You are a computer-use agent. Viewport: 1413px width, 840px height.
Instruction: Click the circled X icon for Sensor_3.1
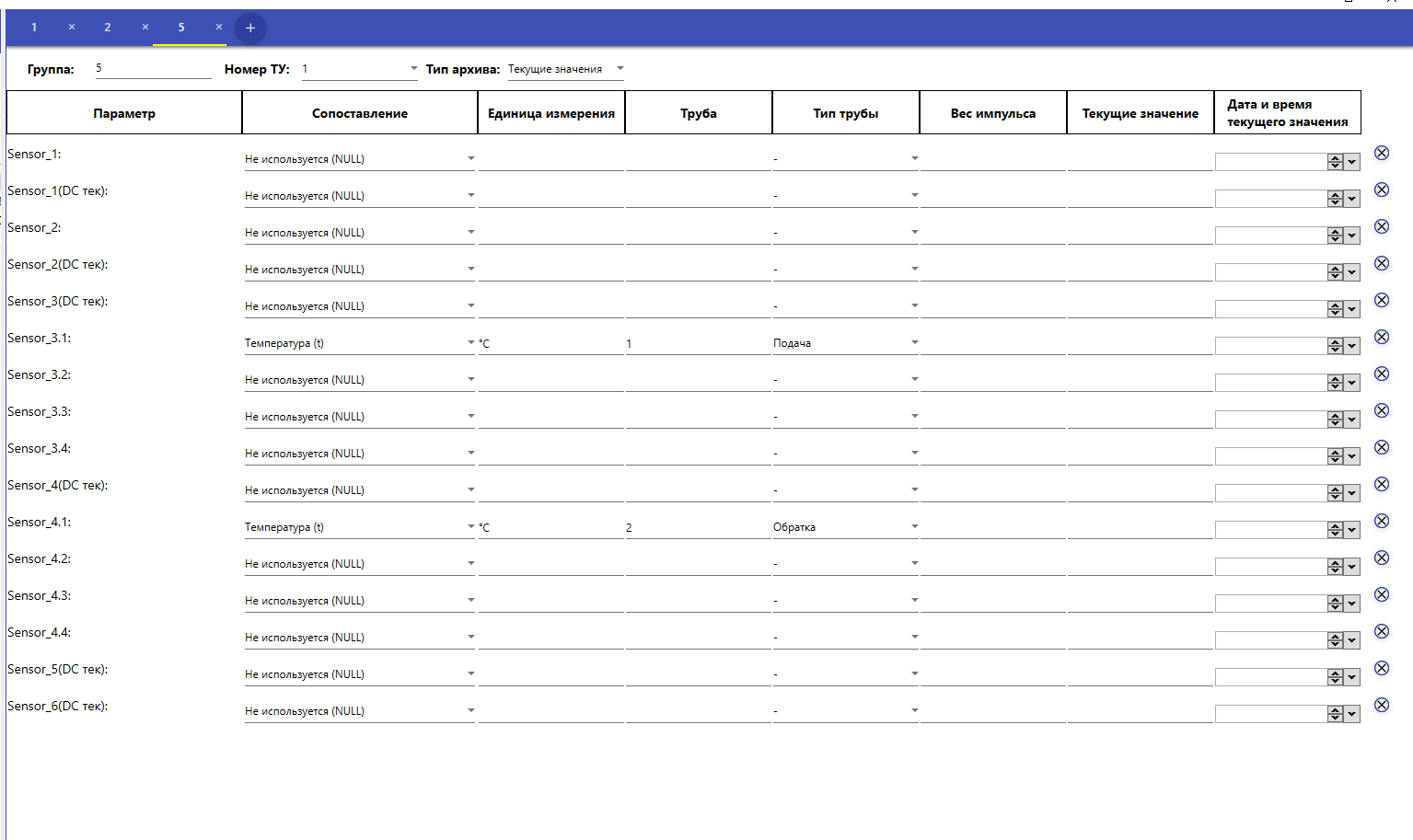1382,337
